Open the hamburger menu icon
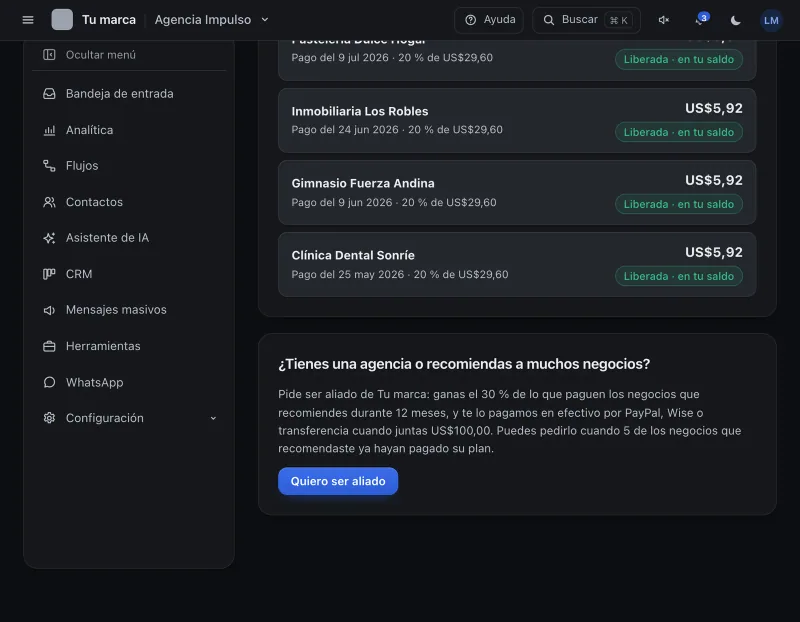 (28, 20)
